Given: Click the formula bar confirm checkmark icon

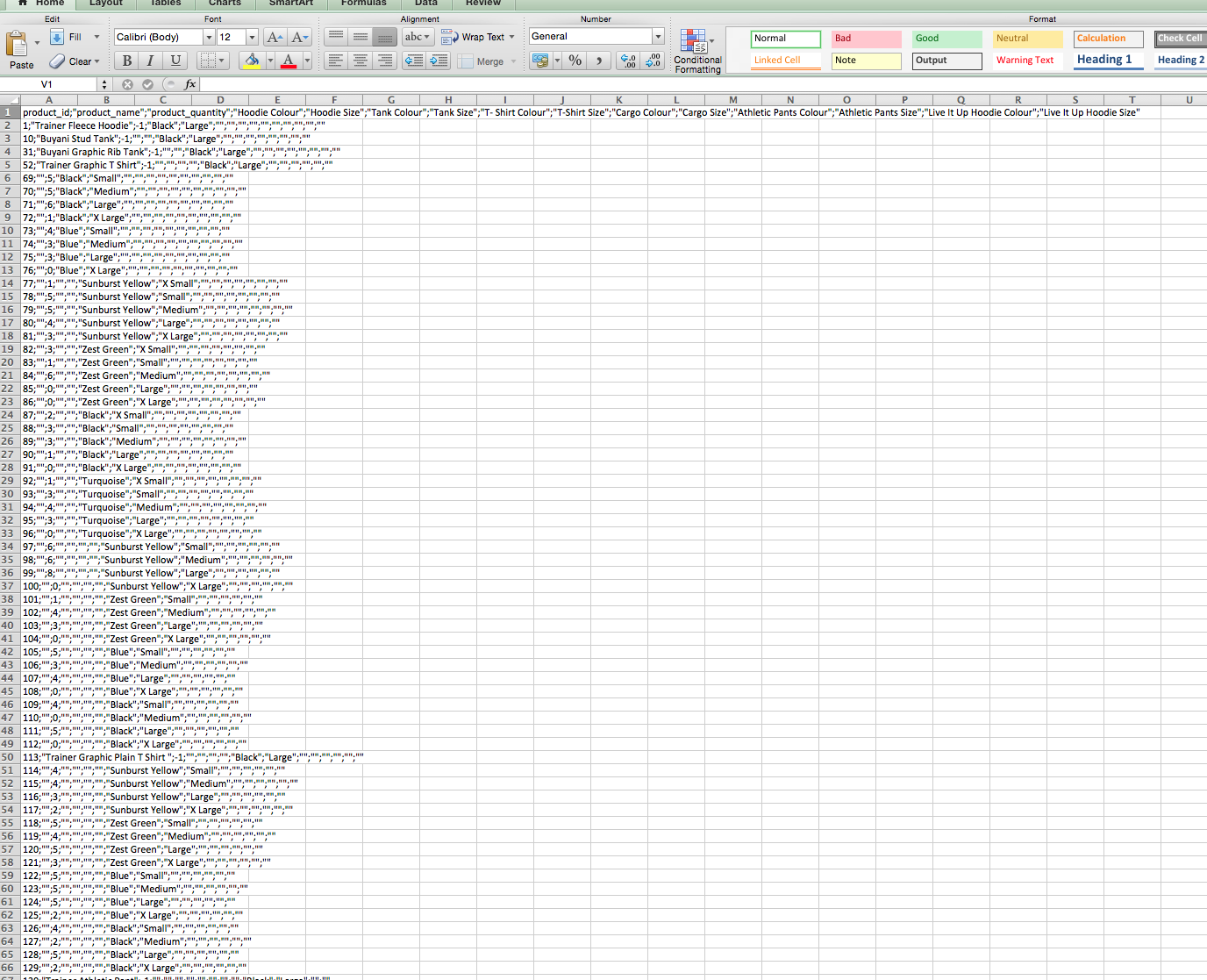Looking at the screenshot, I should tap(147, 84).
